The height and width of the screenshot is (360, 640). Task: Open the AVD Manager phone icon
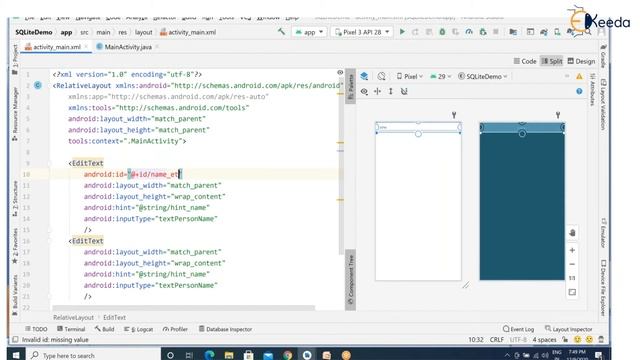557,31
